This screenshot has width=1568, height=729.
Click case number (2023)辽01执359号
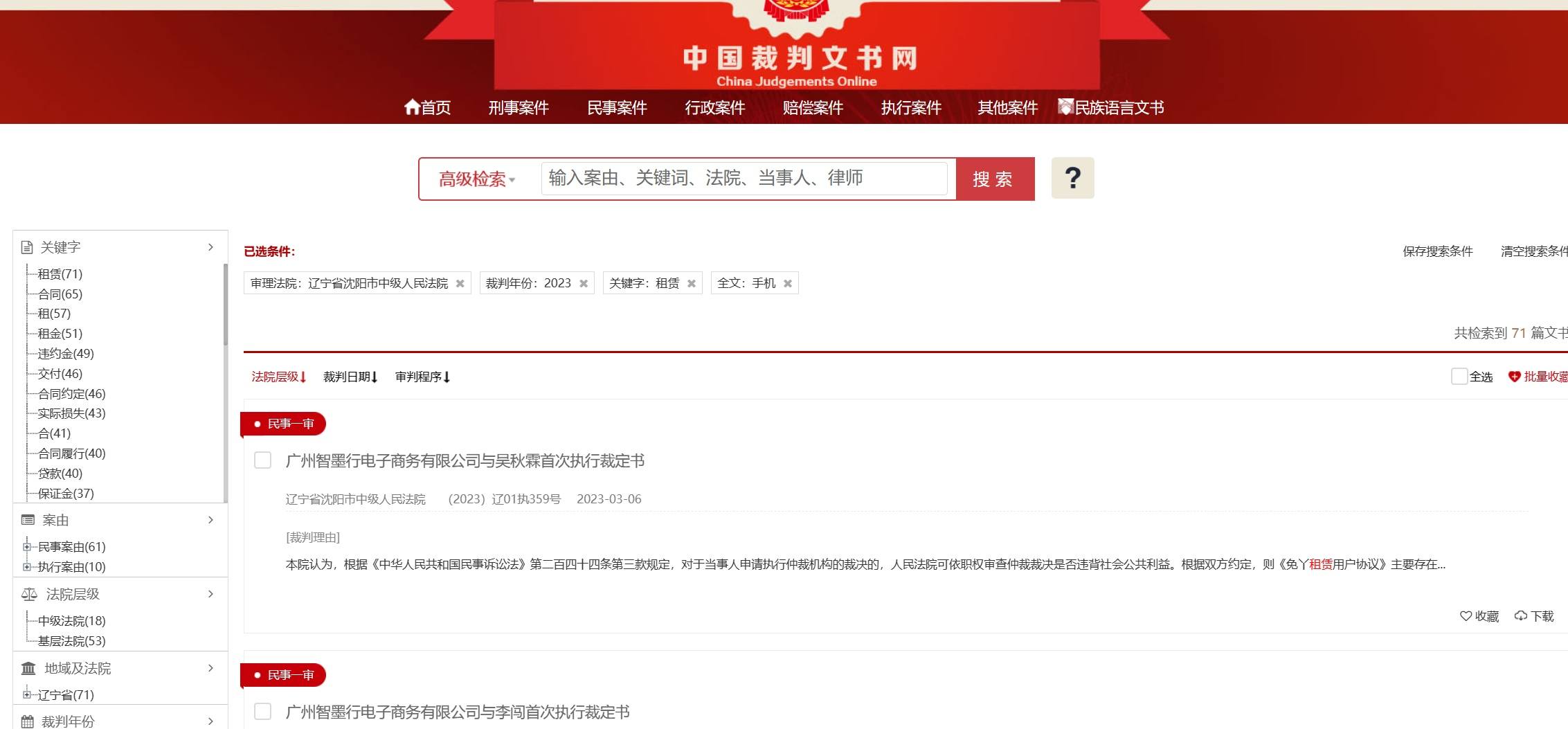click(504, 499)
